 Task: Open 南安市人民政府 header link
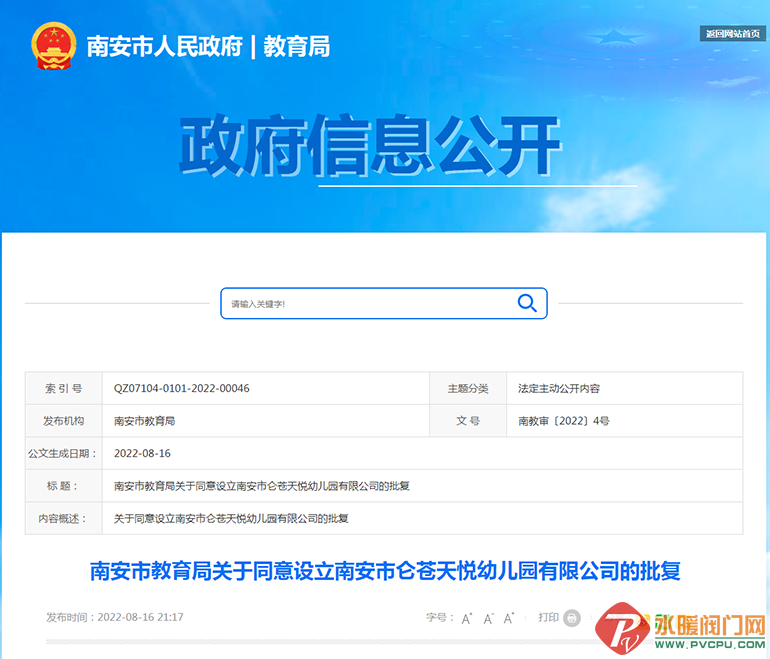coord(165,47)
